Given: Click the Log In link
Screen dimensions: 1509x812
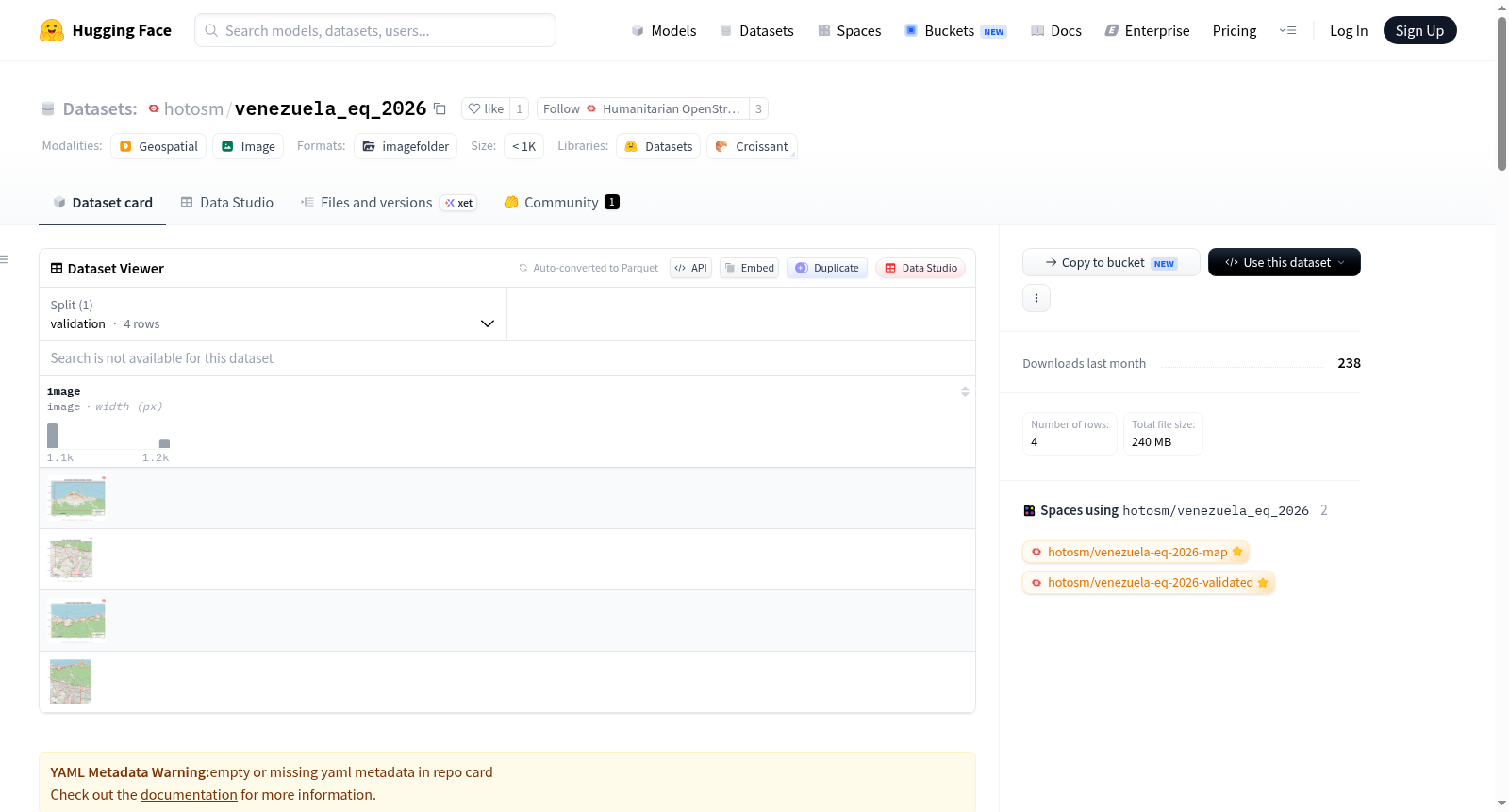Looking at the screenshot, I should click(x=1349, y=30).
